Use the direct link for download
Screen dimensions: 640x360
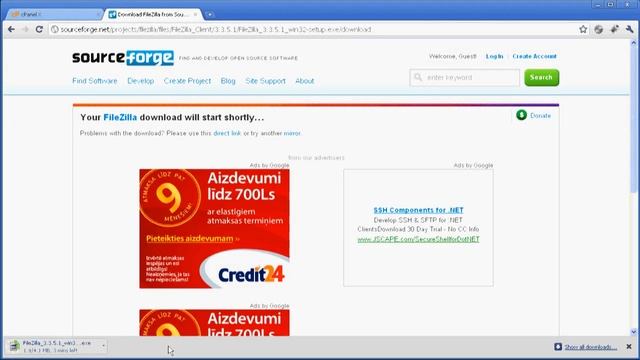click(227, 133)
